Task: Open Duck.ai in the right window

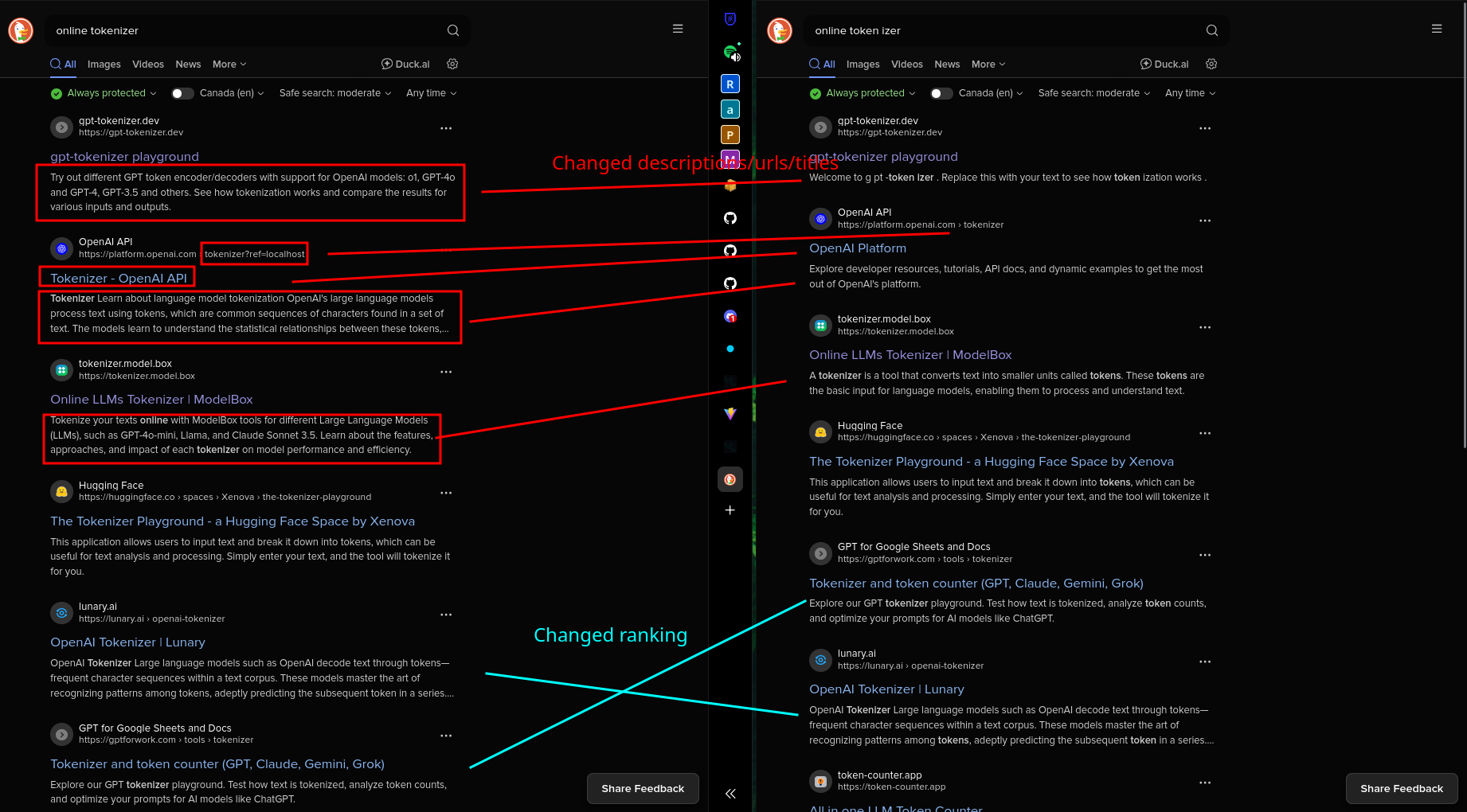Action: point(1164,64)
